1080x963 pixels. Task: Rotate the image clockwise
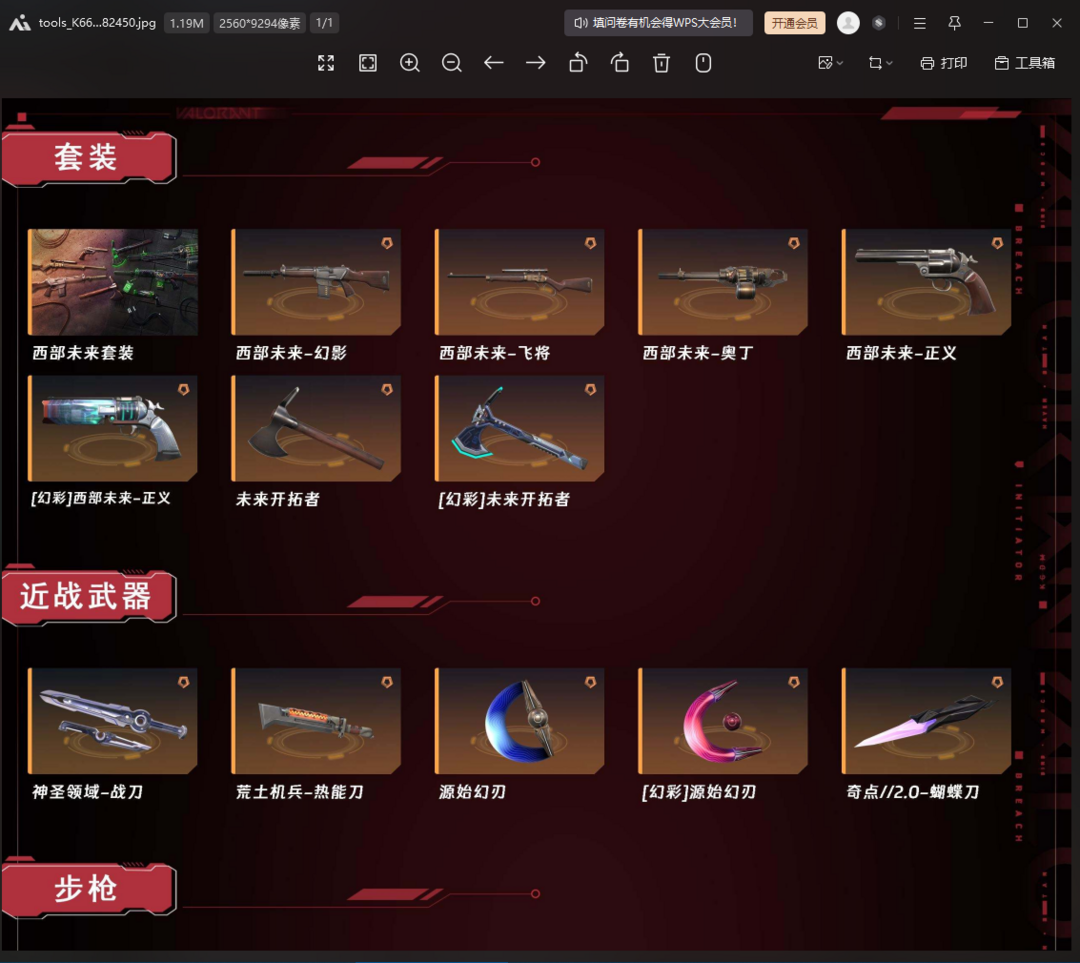point(620,63)
